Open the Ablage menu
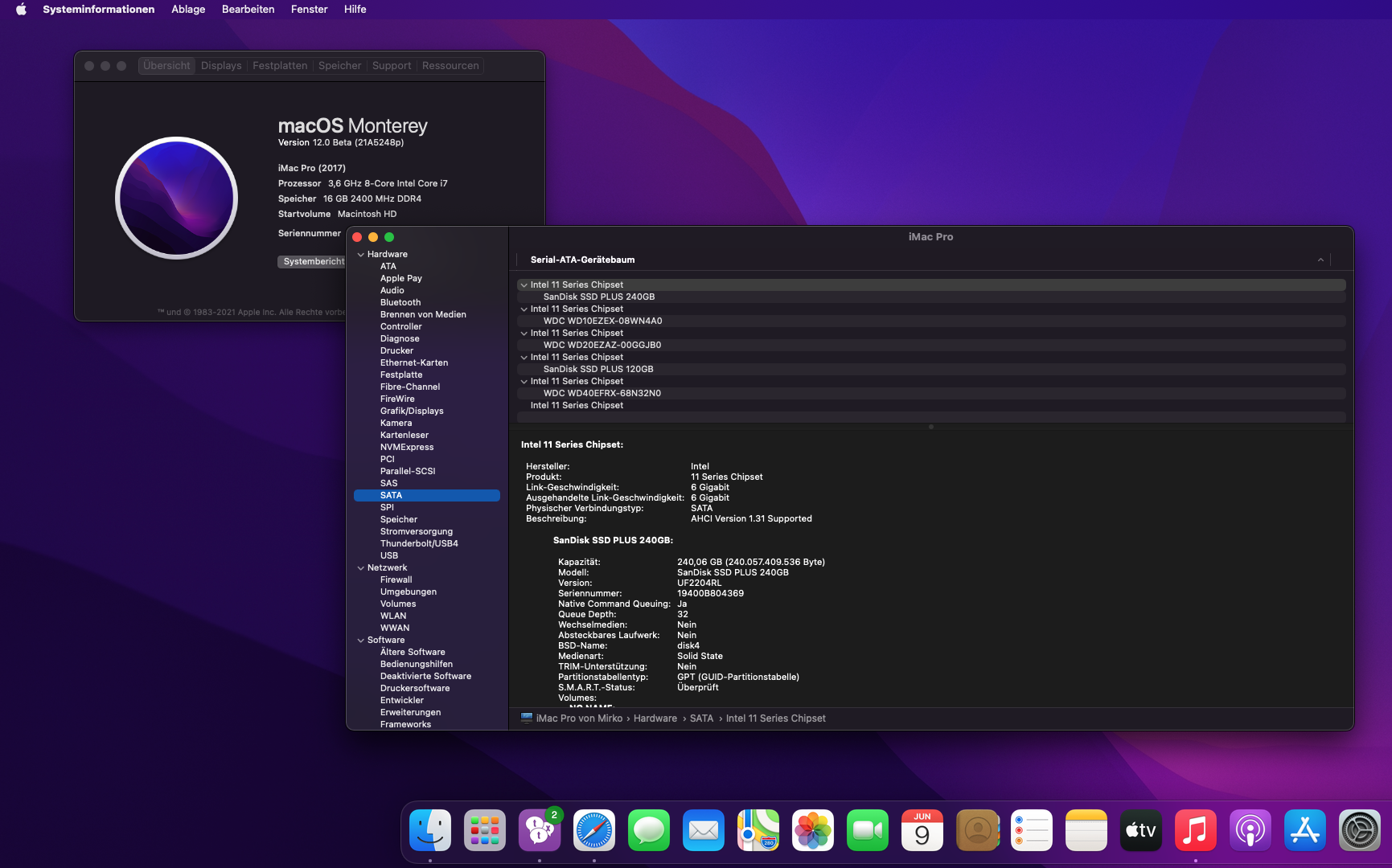Viewport: 1392px width, 868px height. click(188, 10)
